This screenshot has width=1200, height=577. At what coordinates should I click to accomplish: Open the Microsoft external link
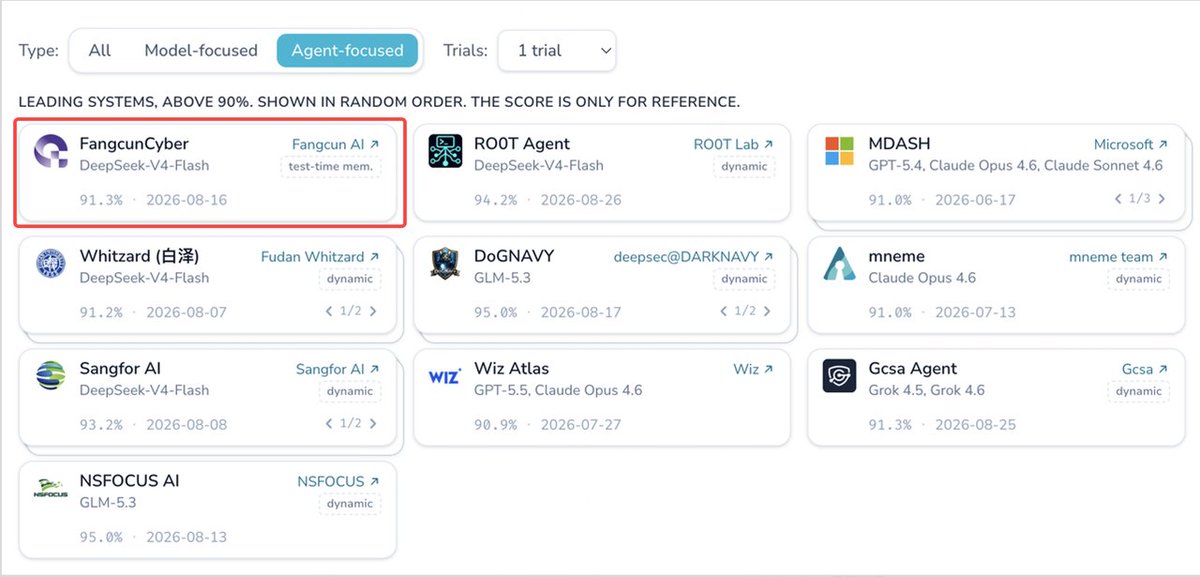(1130, 144)
